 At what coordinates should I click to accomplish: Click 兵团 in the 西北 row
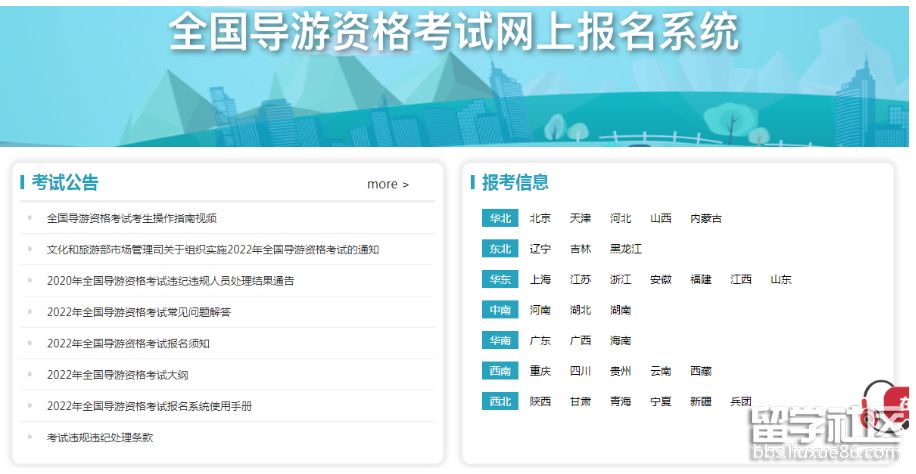click(741, 401)
